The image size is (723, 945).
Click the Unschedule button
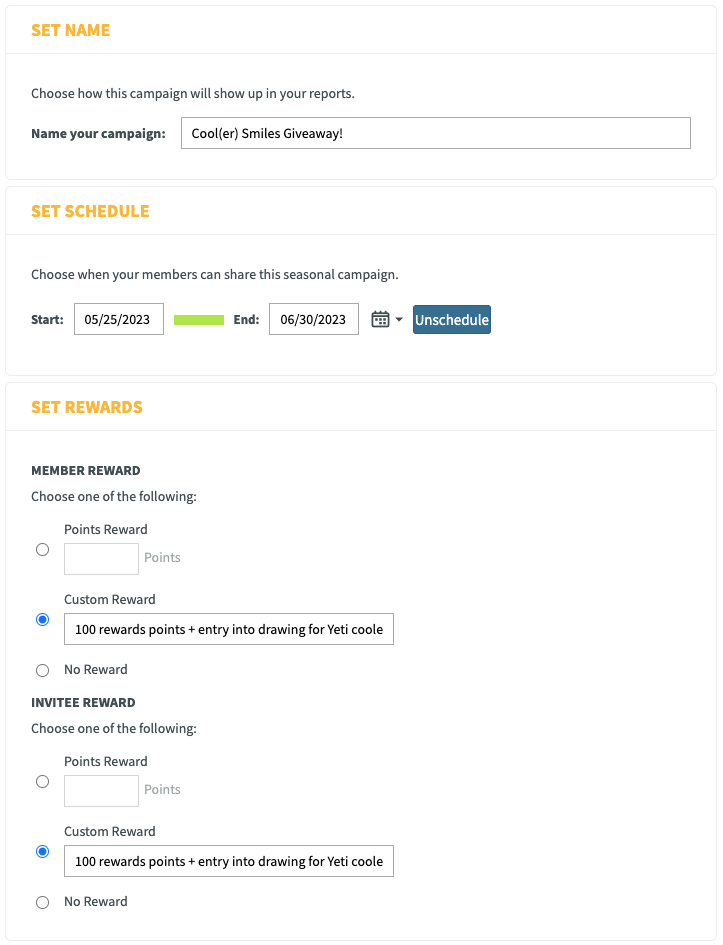452,319
